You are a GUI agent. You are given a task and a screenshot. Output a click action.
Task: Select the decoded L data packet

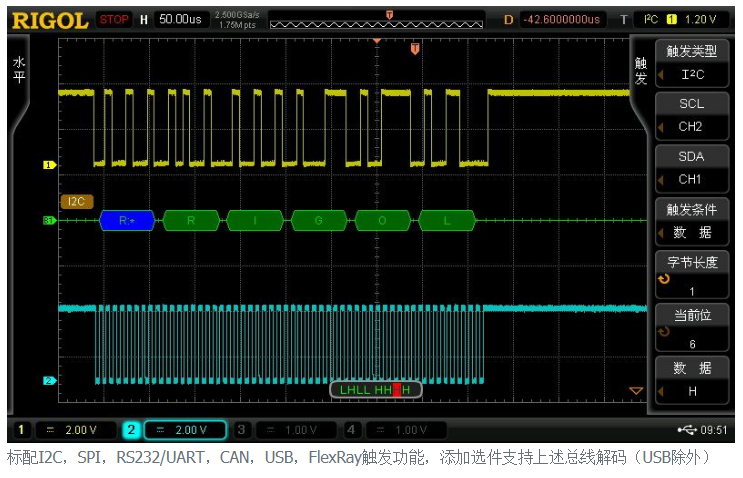(x=446, y=220)
